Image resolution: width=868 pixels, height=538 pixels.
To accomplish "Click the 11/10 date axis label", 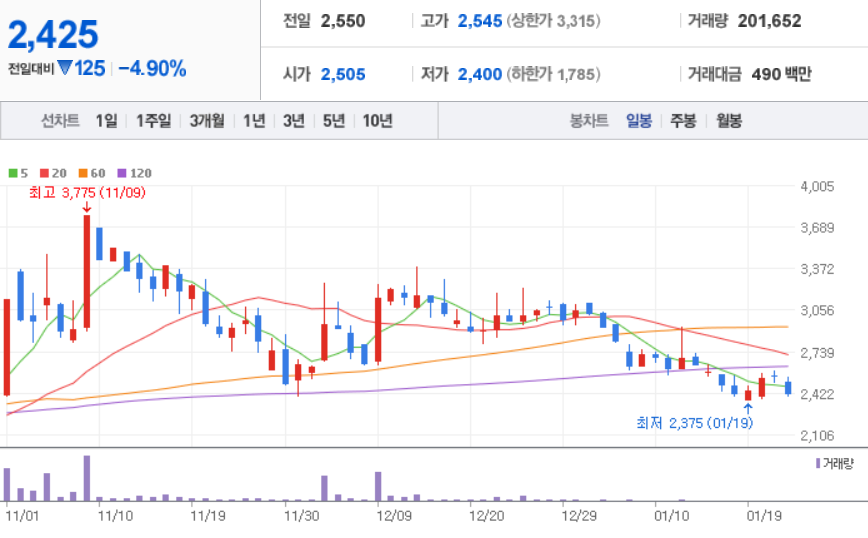I will tap(115, 516).
